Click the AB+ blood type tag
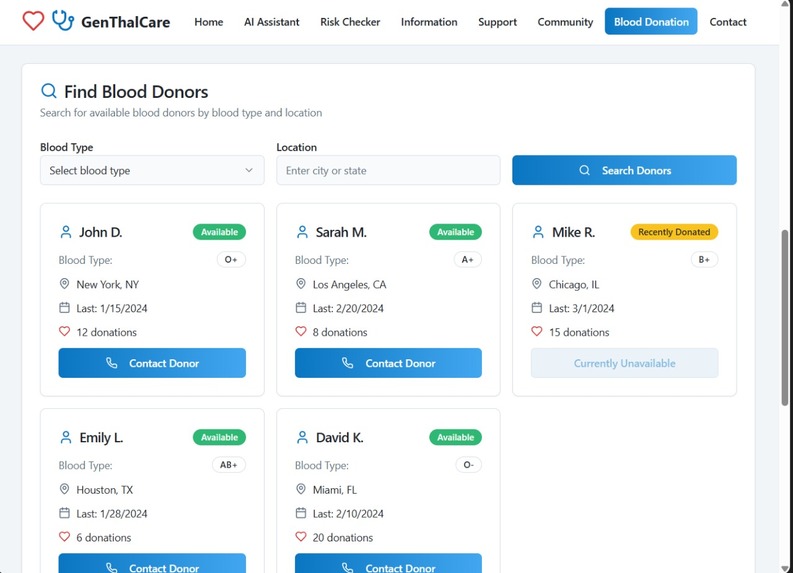The height and width of the screenshot is (573, 793). coord(229,465)
